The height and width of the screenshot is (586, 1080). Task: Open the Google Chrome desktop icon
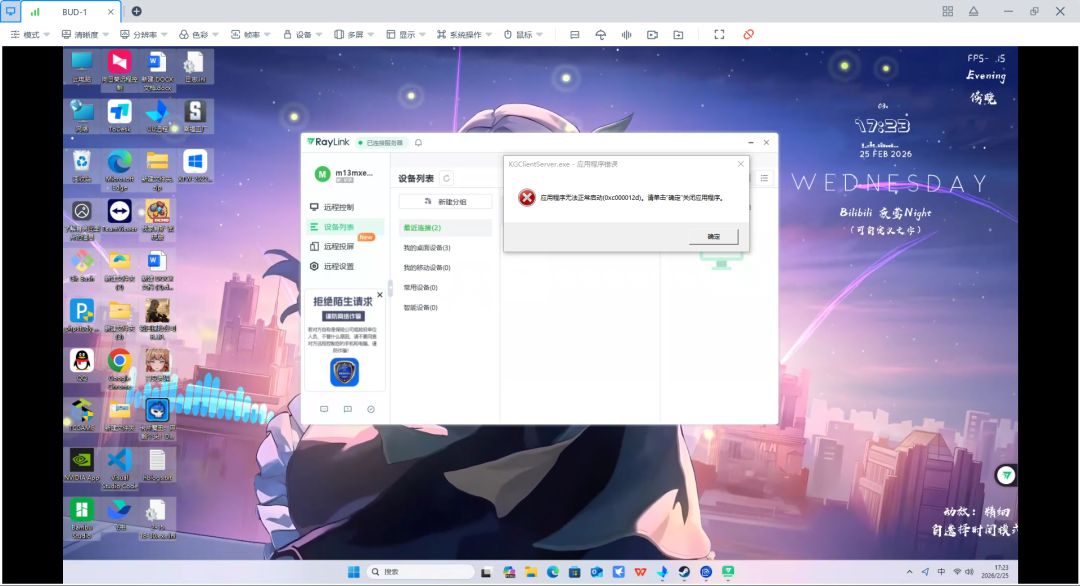[x=119, y=368]
